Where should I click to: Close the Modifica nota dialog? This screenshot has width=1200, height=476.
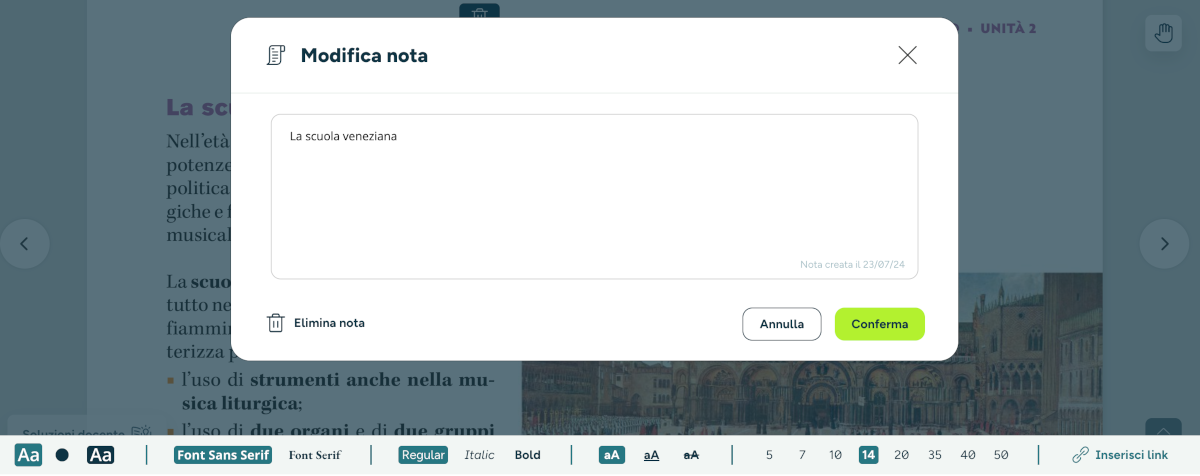907,55
